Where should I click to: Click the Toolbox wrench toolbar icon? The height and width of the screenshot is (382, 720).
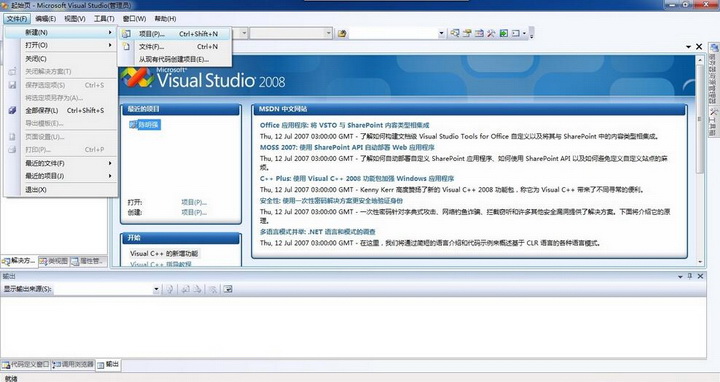click(491, 33)
